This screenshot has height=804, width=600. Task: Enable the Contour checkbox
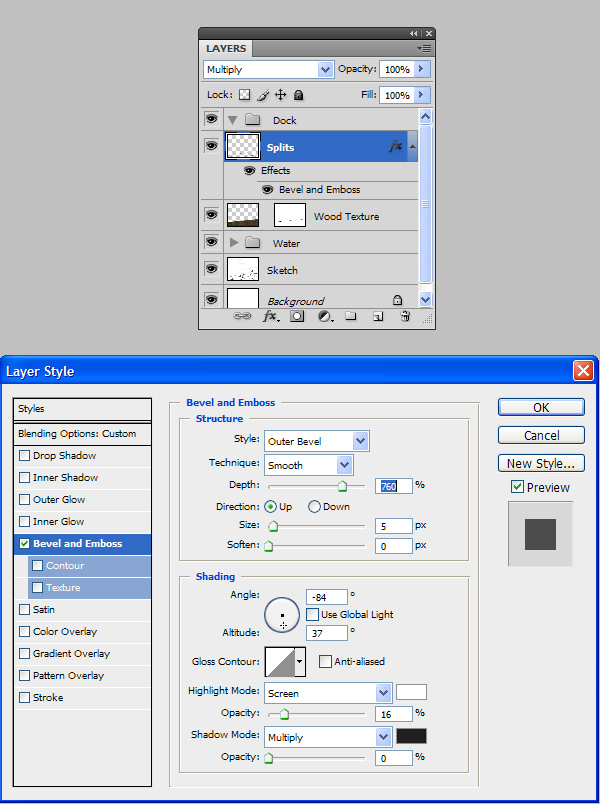point(37,566)
